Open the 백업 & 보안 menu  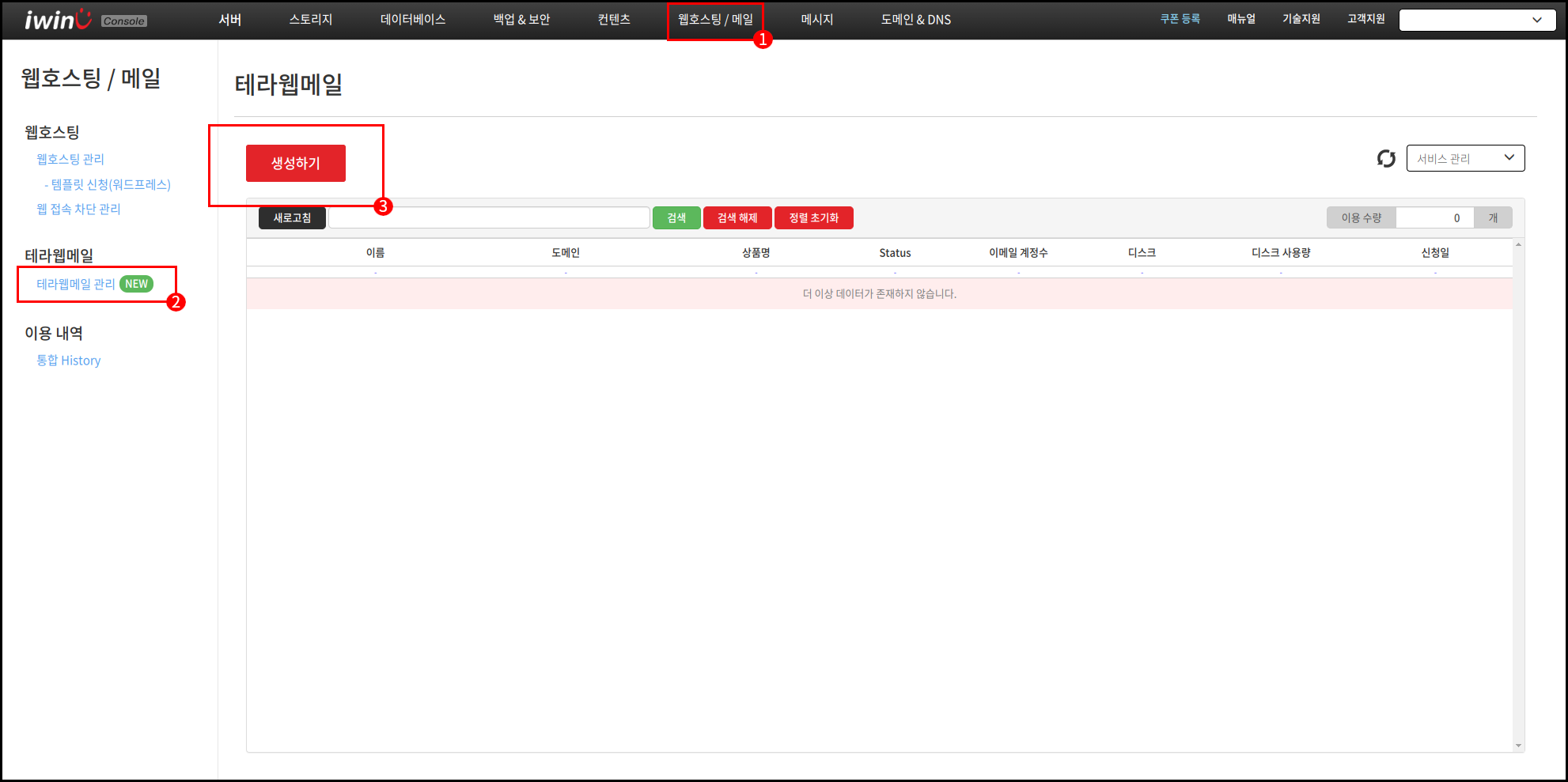522,20
